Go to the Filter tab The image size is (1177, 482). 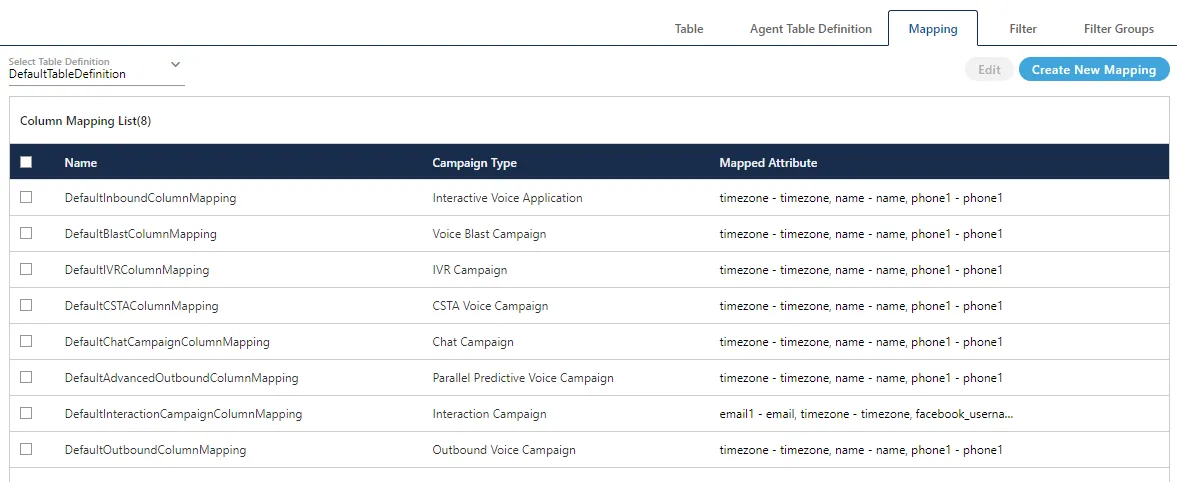click(x=1023, y=29)
